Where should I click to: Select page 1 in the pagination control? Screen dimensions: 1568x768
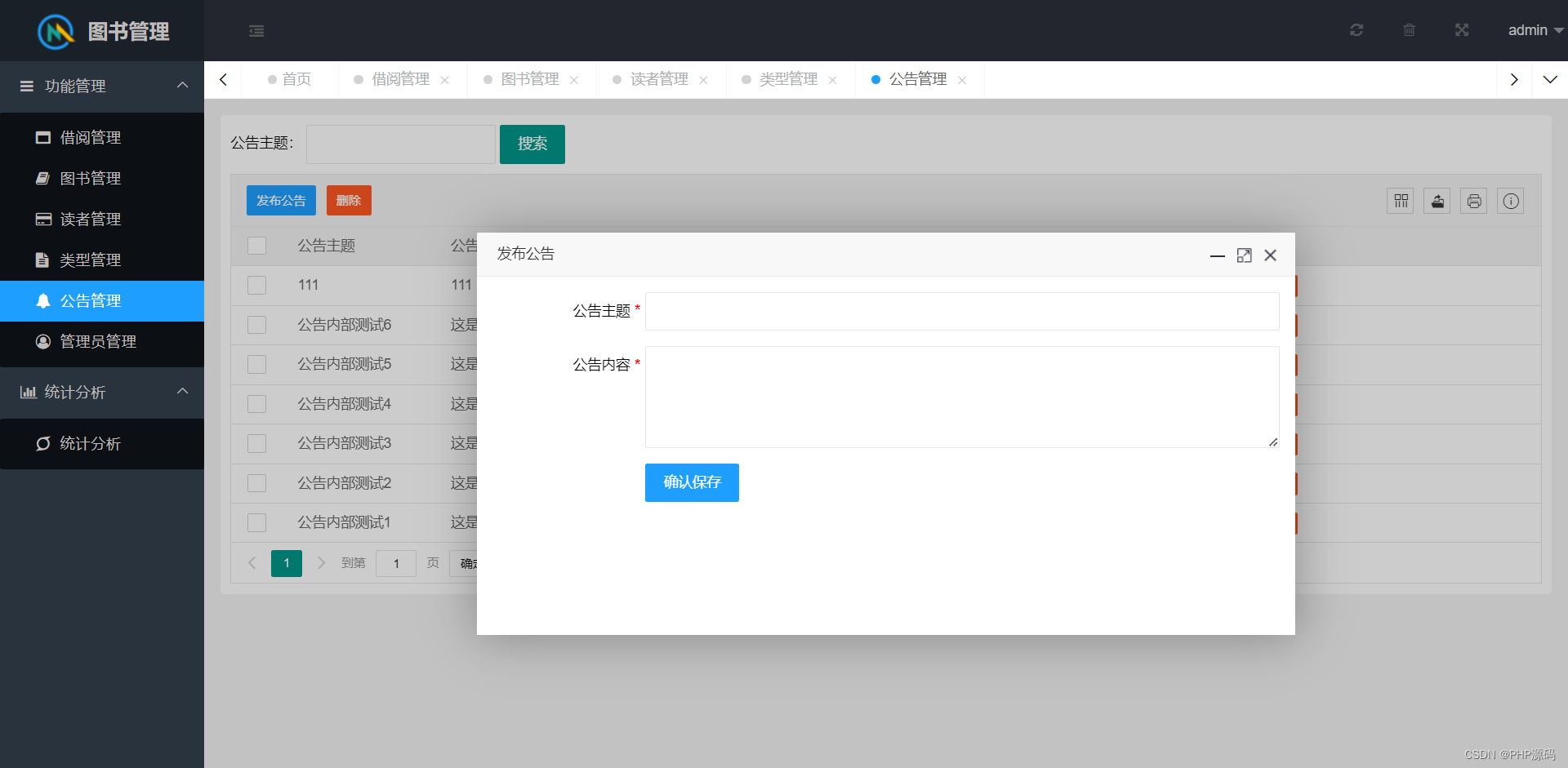point(287,563)
